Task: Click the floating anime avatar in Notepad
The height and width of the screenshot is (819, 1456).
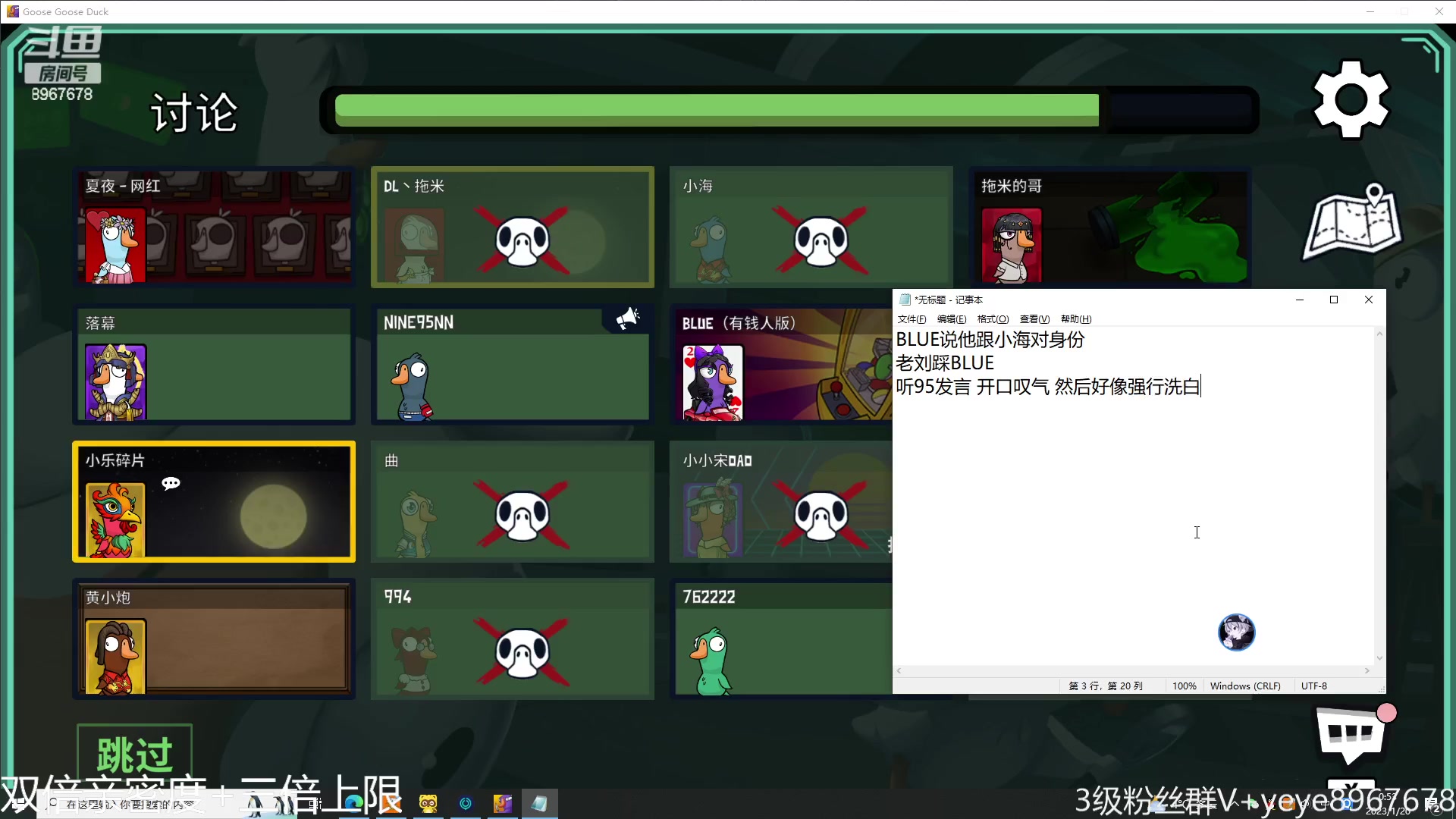Action: (x=1236, y=632)
